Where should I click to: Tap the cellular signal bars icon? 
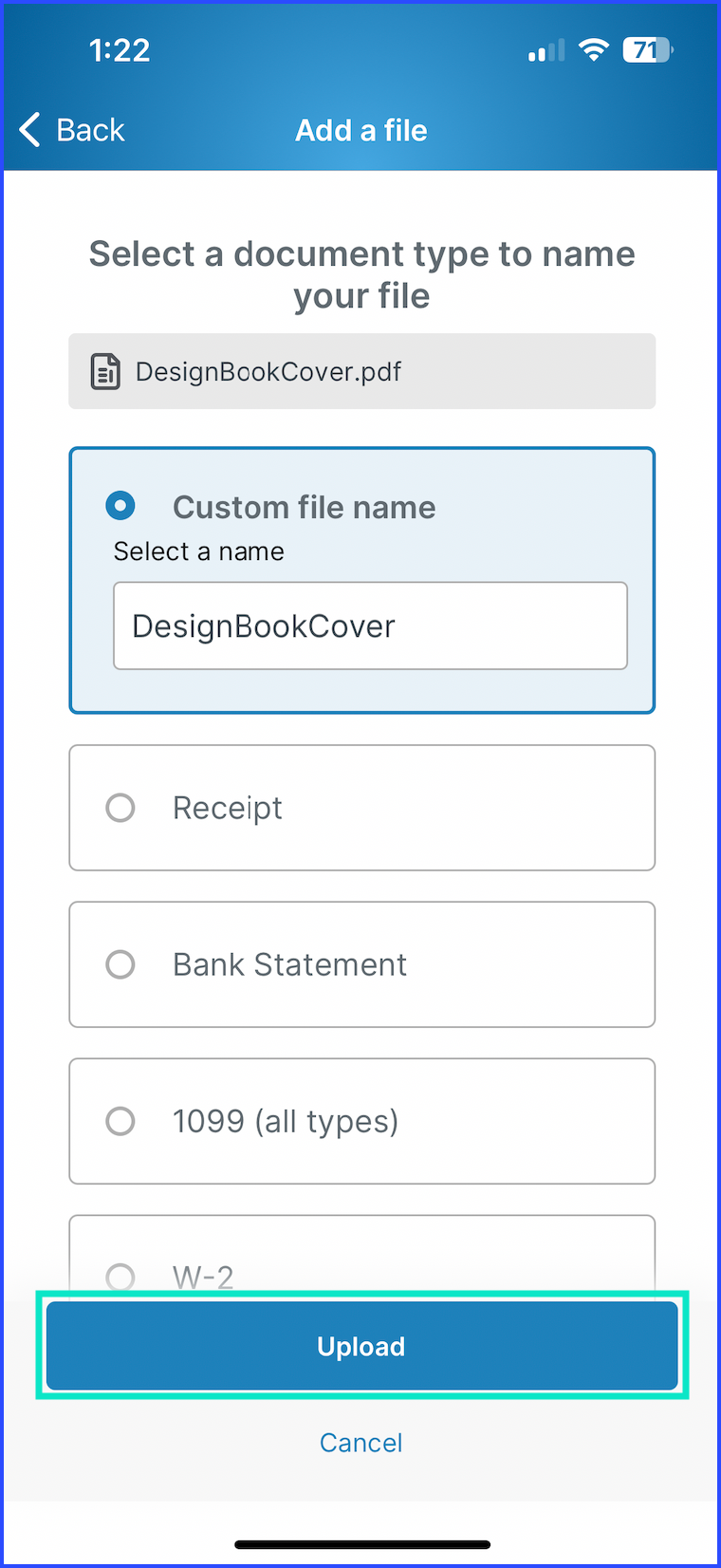click(x=545, y=50)
